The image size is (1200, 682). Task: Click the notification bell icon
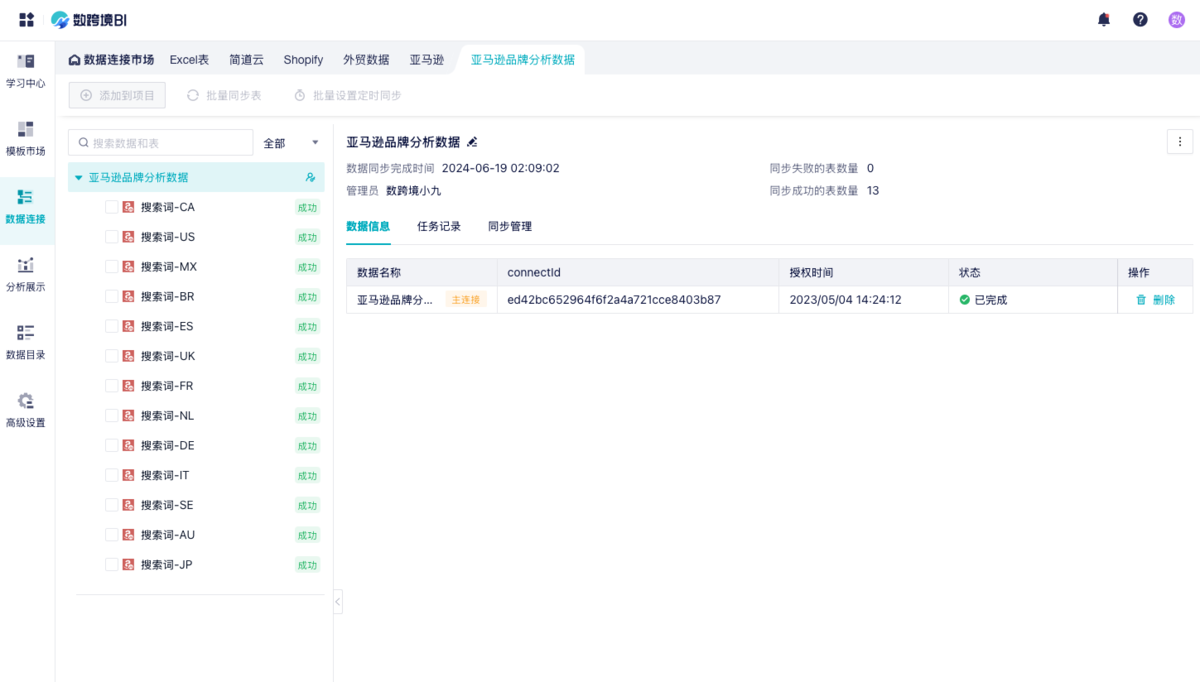[1104, 19]
